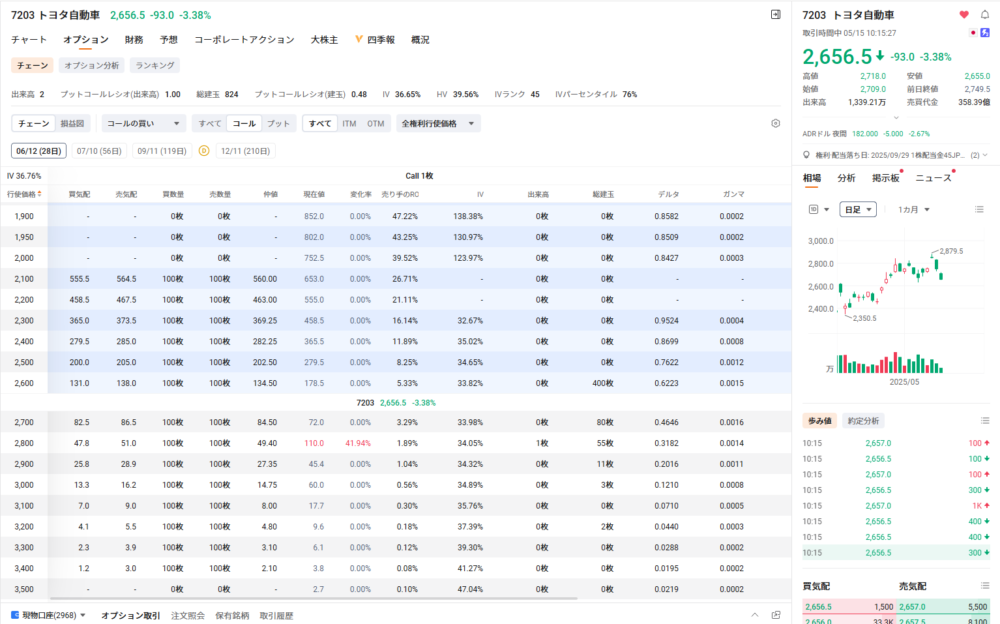
Task: Switch to 損益図 view
Action: tap(72, 123)
